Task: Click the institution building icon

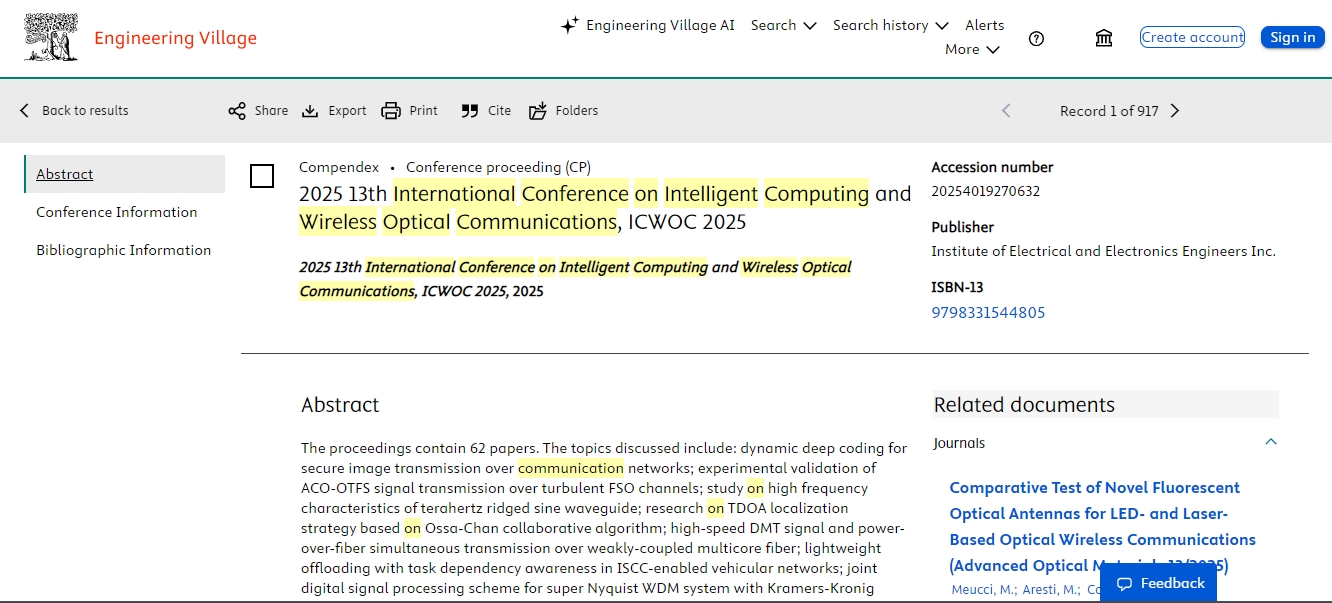Action: click(1104, 38)
